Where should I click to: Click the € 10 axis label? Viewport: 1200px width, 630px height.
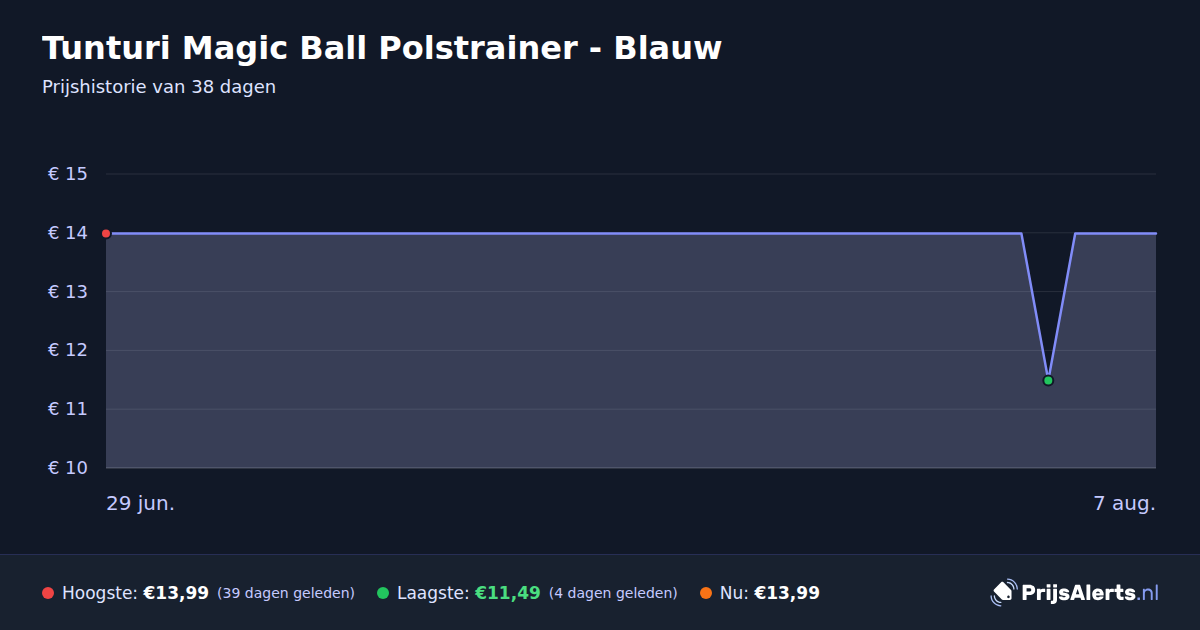[x=68, y=468]
